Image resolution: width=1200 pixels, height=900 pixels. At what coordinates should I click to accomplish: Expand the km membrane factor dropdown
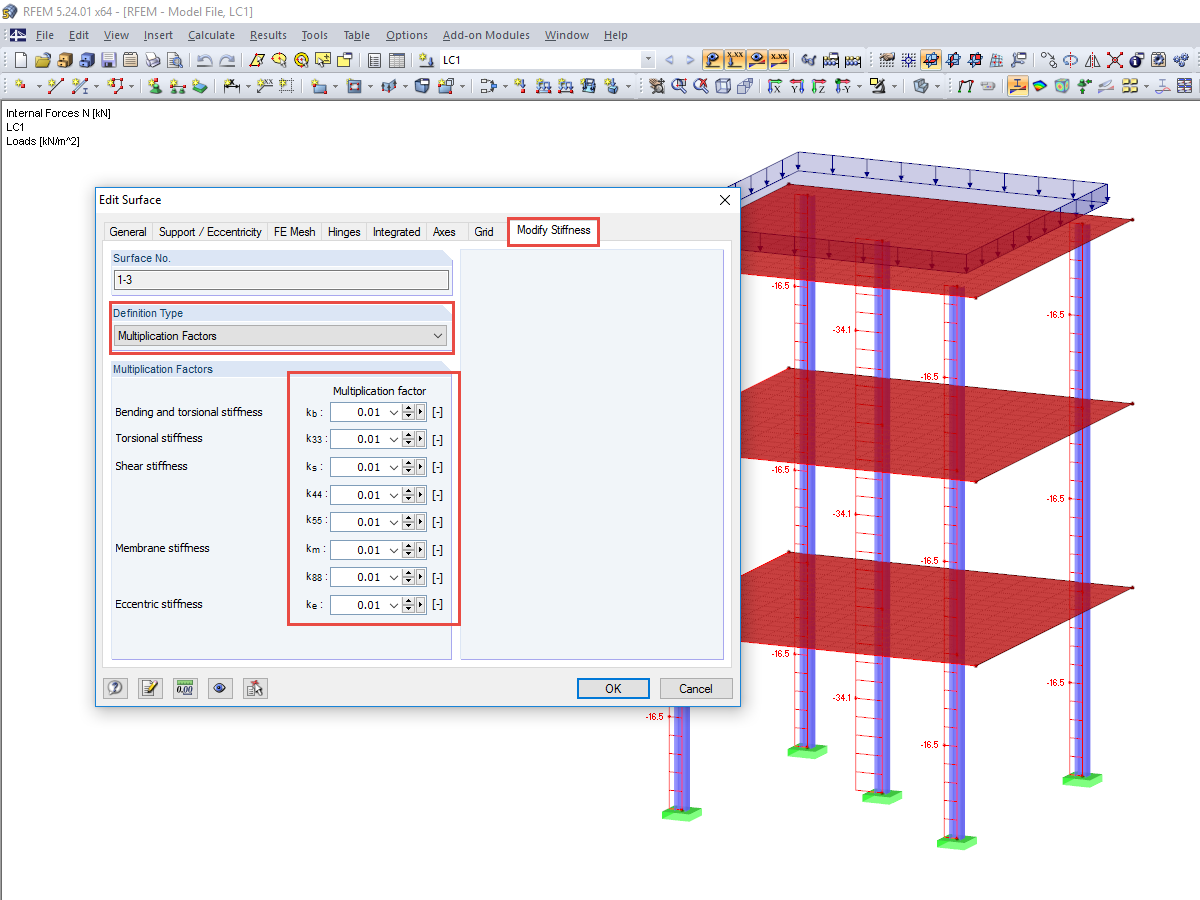[394, 550]
